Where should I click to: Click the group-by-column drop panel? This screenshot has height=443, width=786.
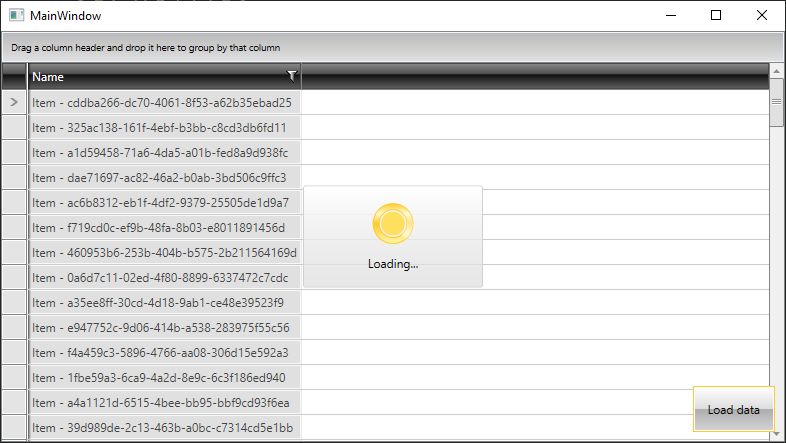click(392, 47)
